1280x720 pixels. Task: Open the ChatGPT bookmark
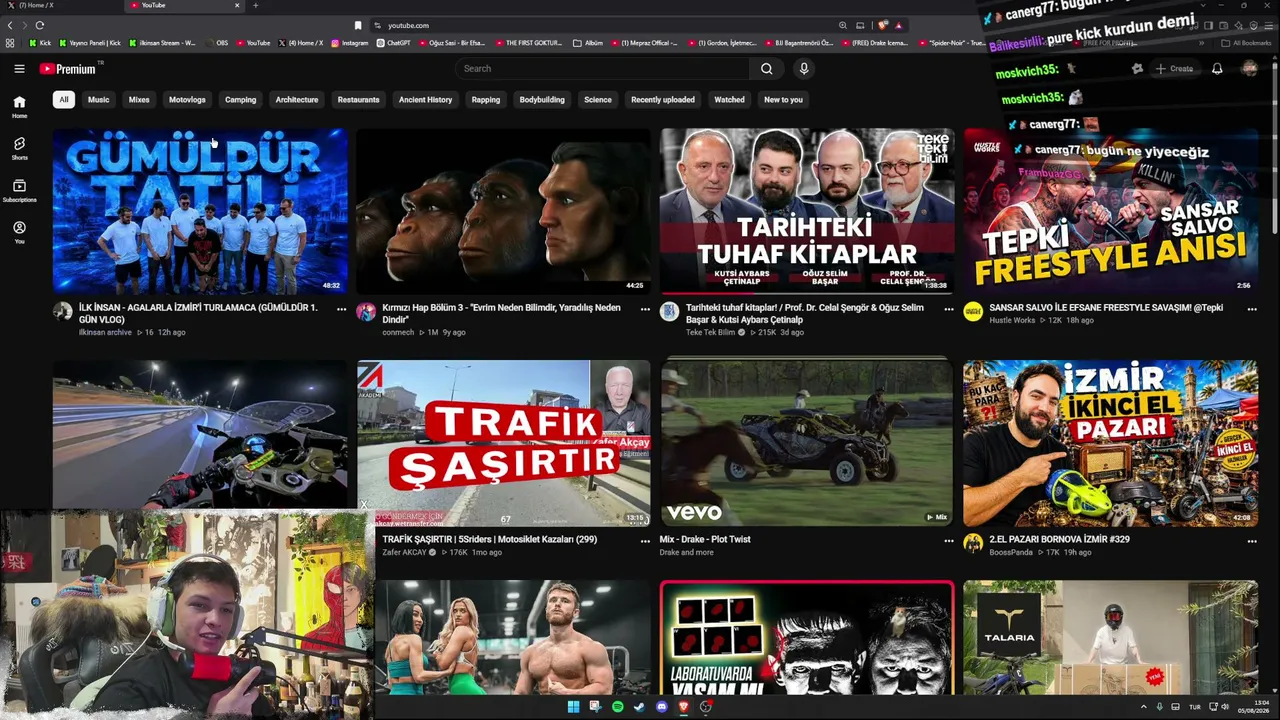(394, 43)
